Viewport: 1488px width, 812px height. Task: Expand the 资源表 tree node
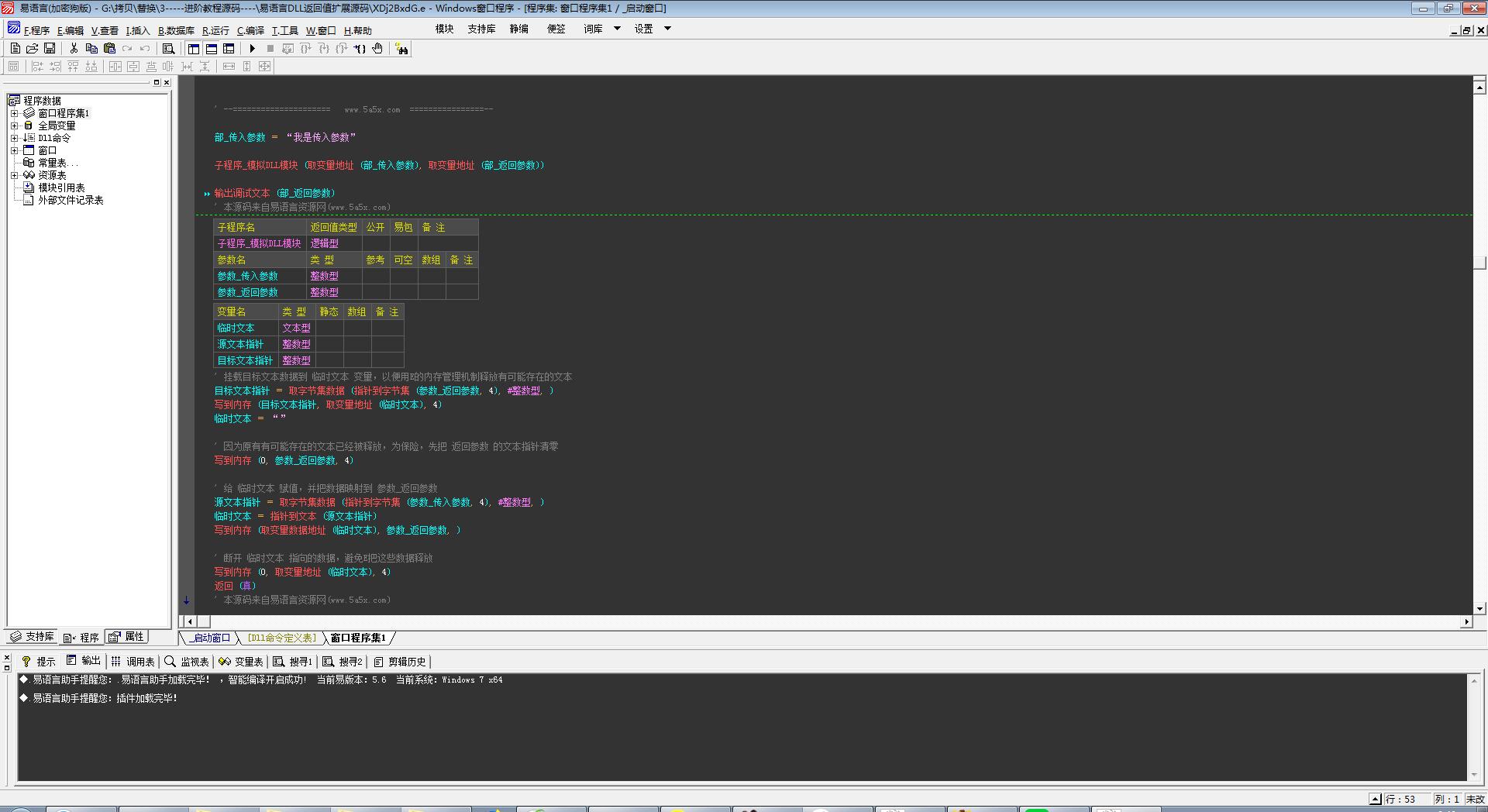[14, 175]
